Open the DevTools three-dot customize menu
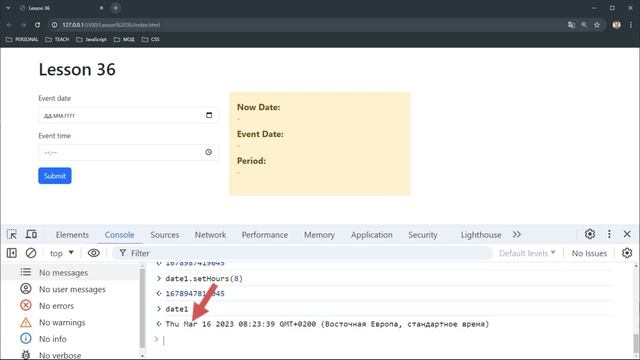640x360 pixels. [x=609, y=234]
